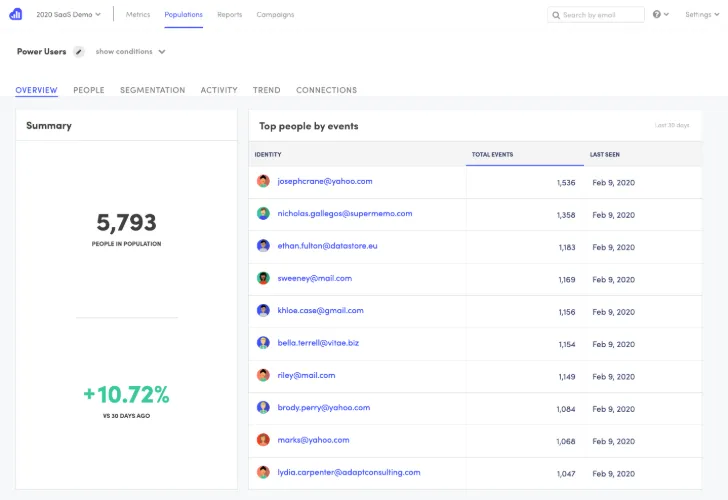Image resolution: width=728 pixels, height=500 pixels.
Task: Click the avatar next to sweeney@mail.com
Action: tap(263, 278)
